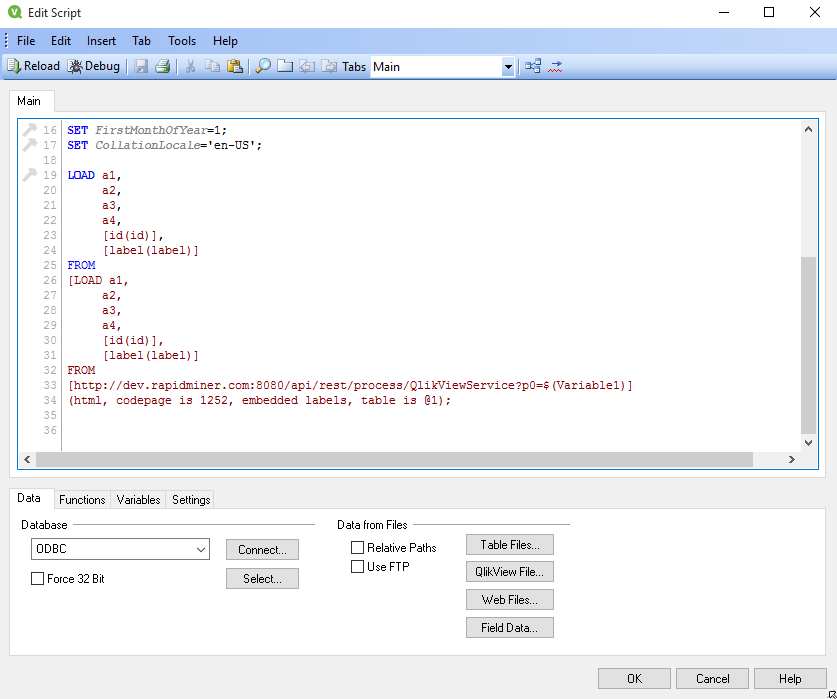
Task: Click the Web Files... button
Action: [x=509, y=600]
